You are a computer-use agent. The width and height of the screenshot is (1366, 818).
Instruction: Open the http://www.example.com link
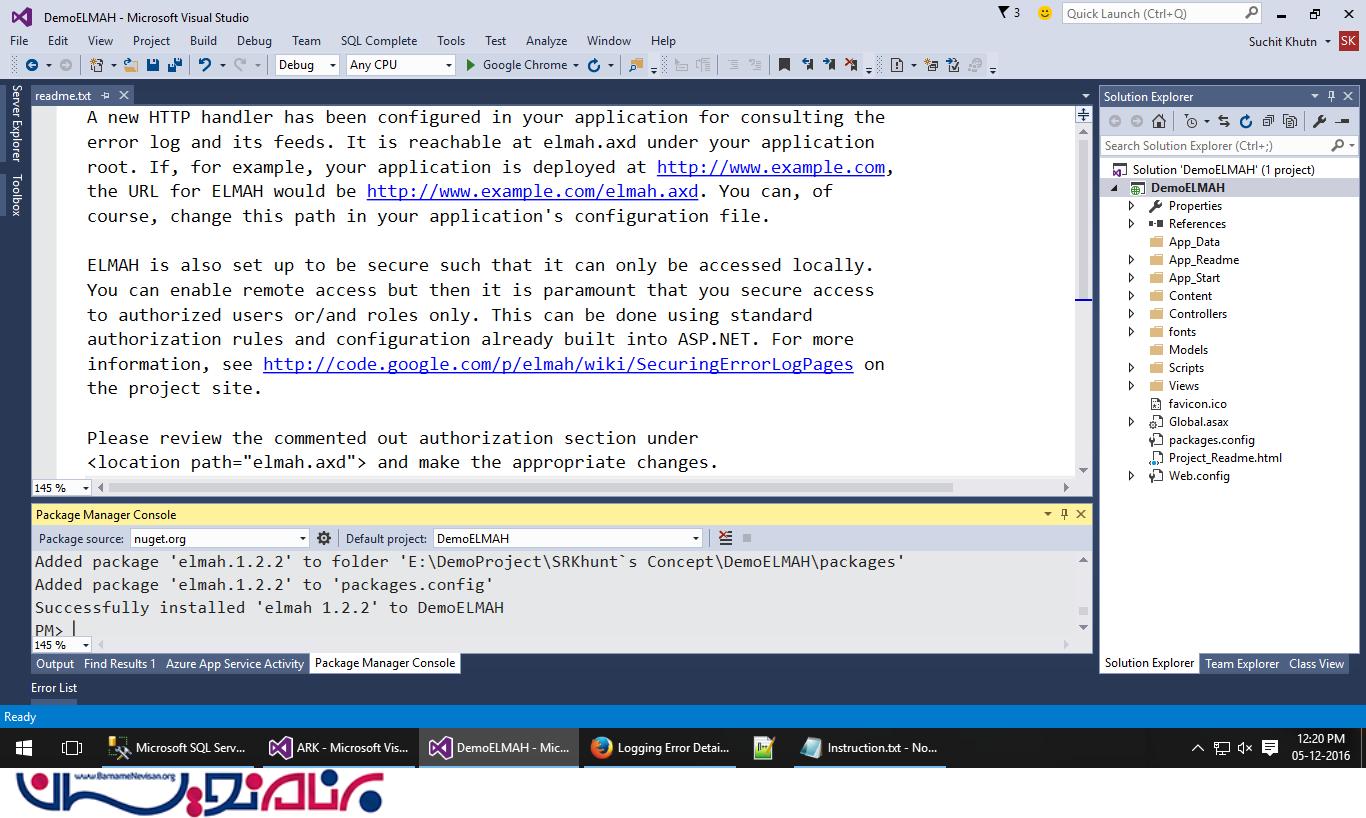pyautogui.click(x=771, y=167)
